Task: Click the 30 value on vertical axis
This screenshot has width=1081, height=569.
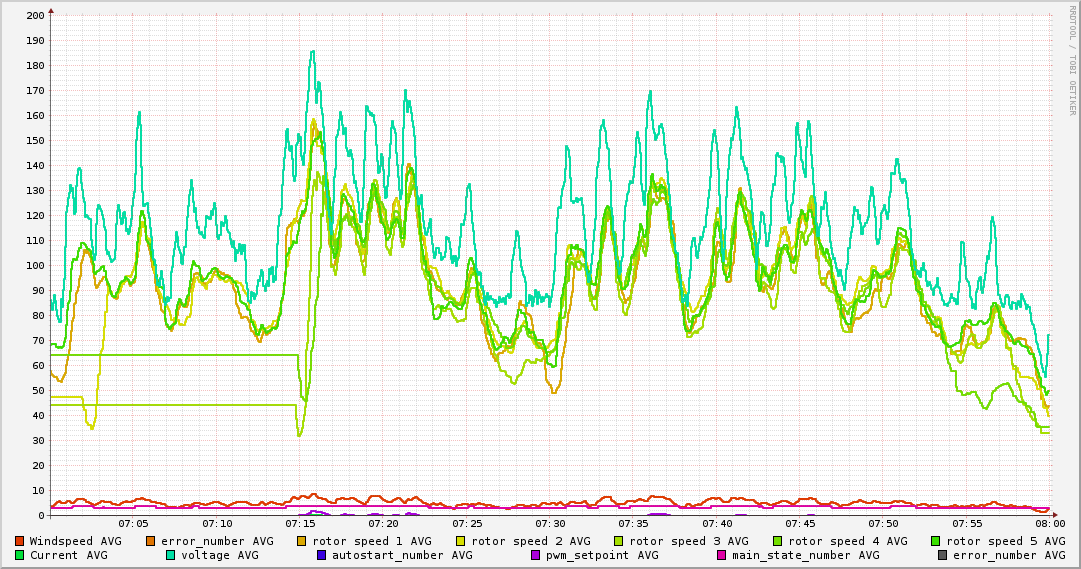Action: tap(38, 441)
